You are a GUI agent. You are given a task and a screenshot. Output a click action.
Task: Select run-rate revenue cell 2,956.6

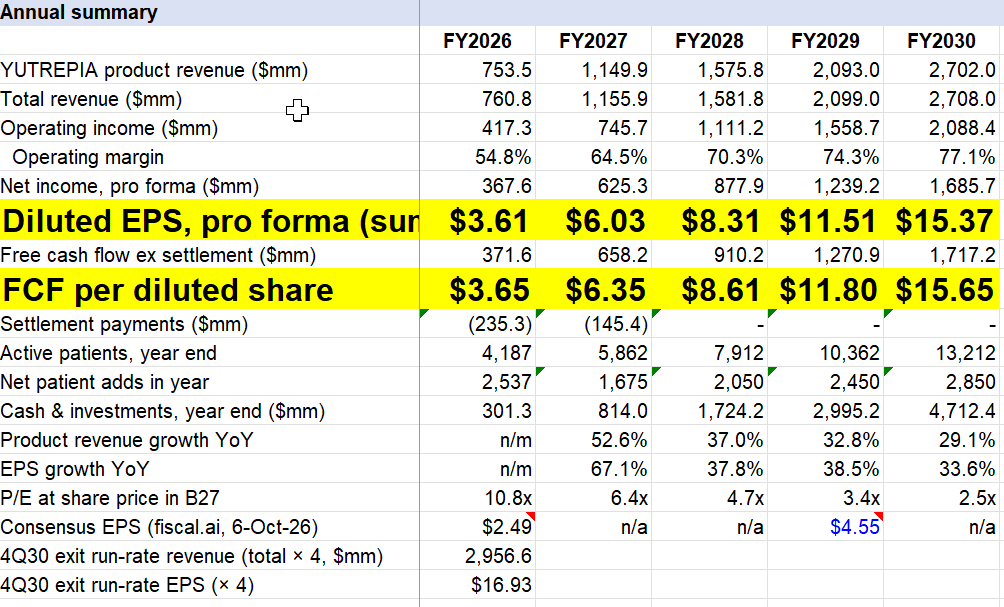coord(478,556)
